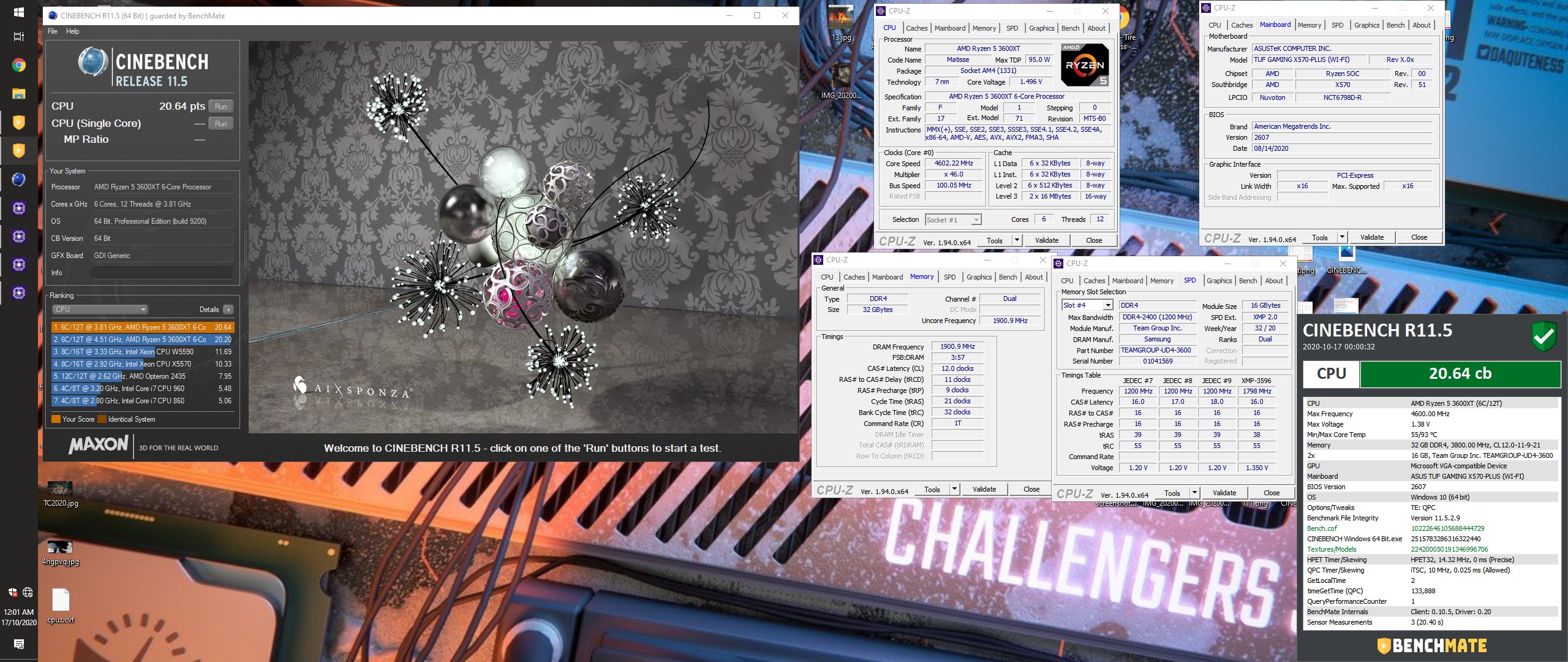Select the 4hgpvq.jpg desktop file
This screenshot has height=662, width=1568.
click(x=61, y=553)
